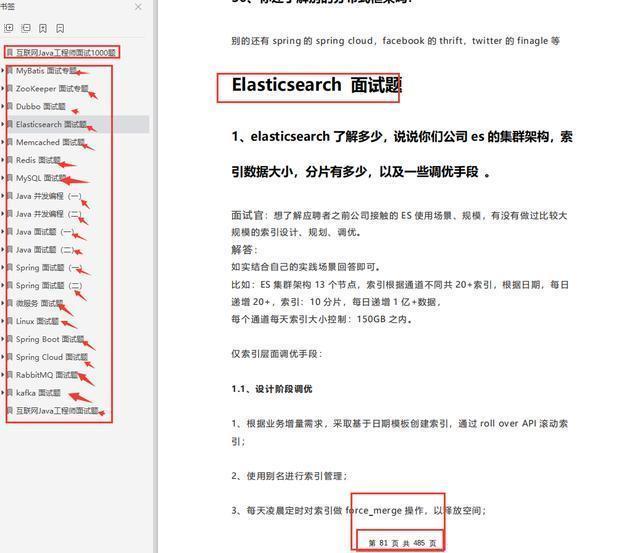Click the line mentioning spring cloud and thrift

click(x=396, y=41)
